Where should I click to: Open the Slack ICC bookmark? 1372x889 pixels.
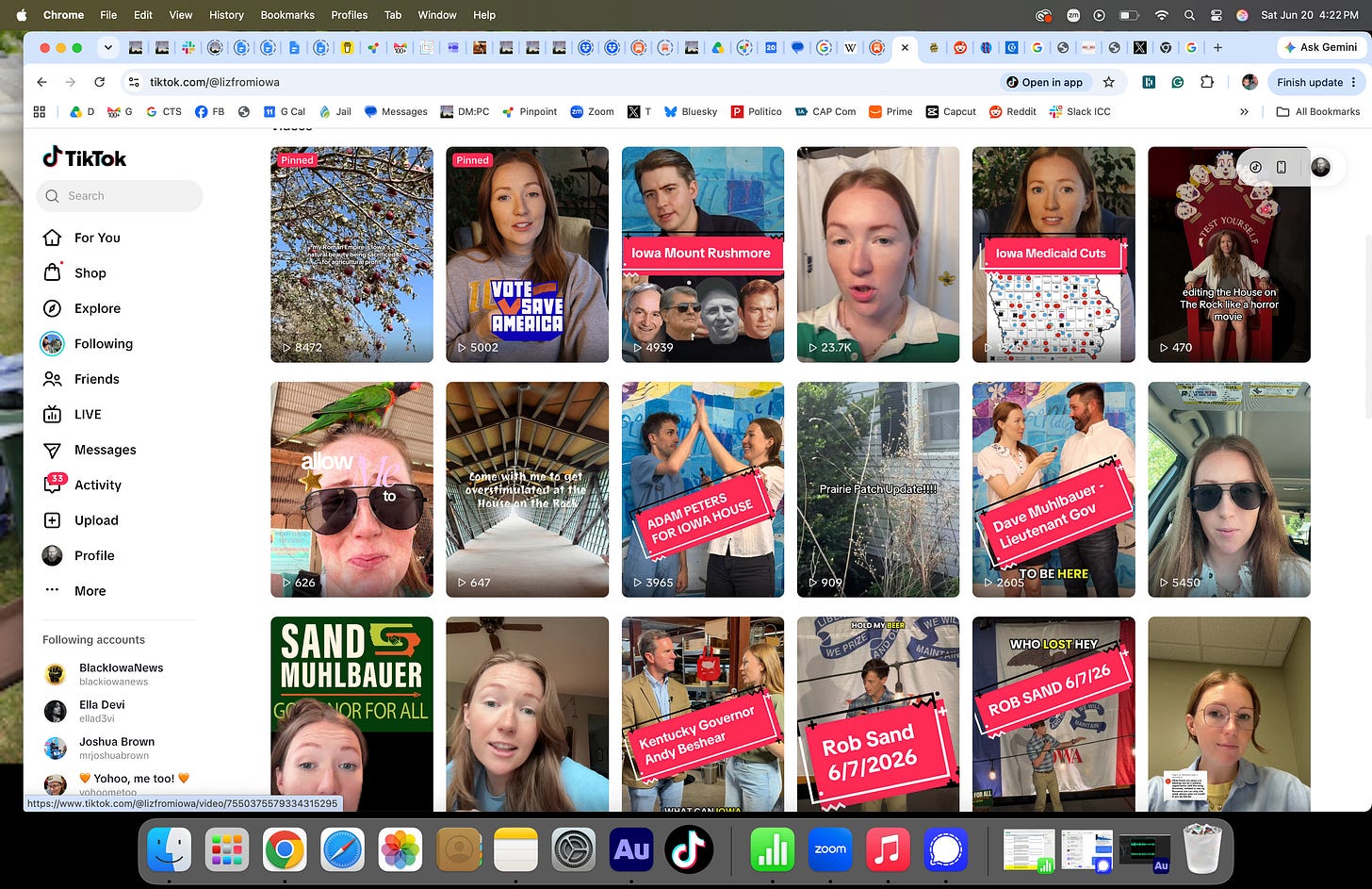tap(1080, 111)
